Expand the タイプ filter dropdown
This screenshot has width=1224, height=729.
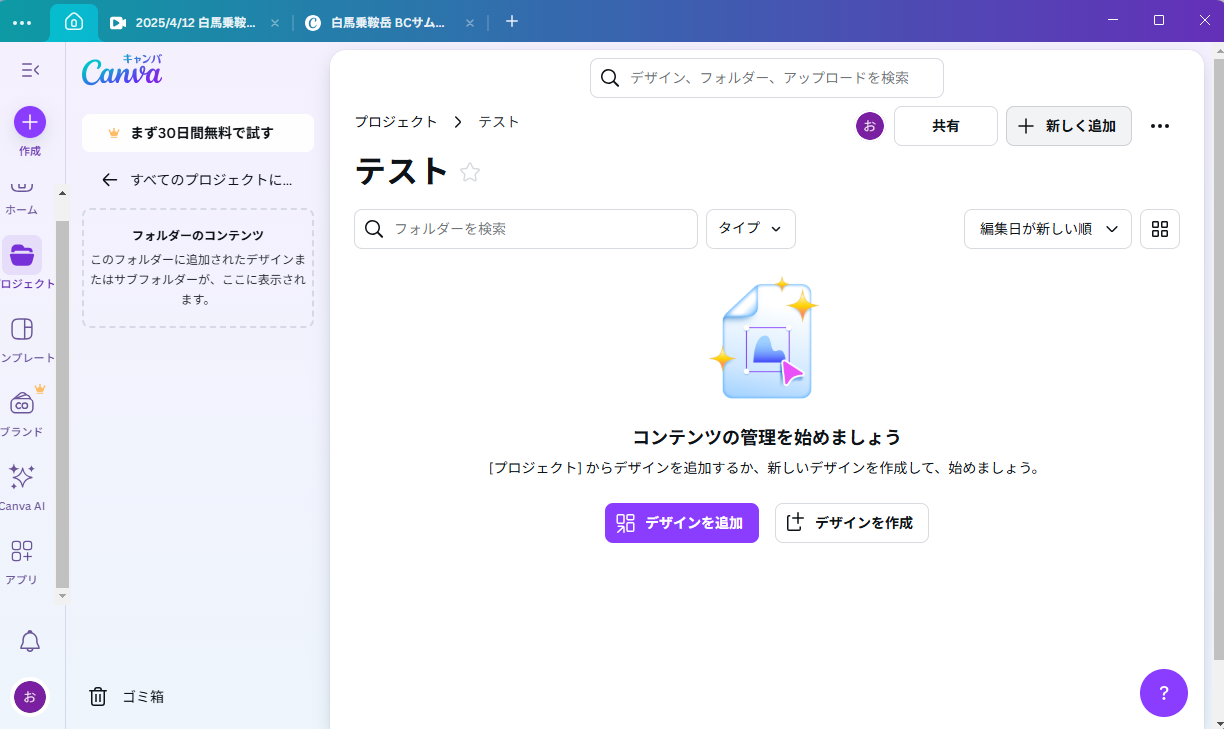coord(750,229)
